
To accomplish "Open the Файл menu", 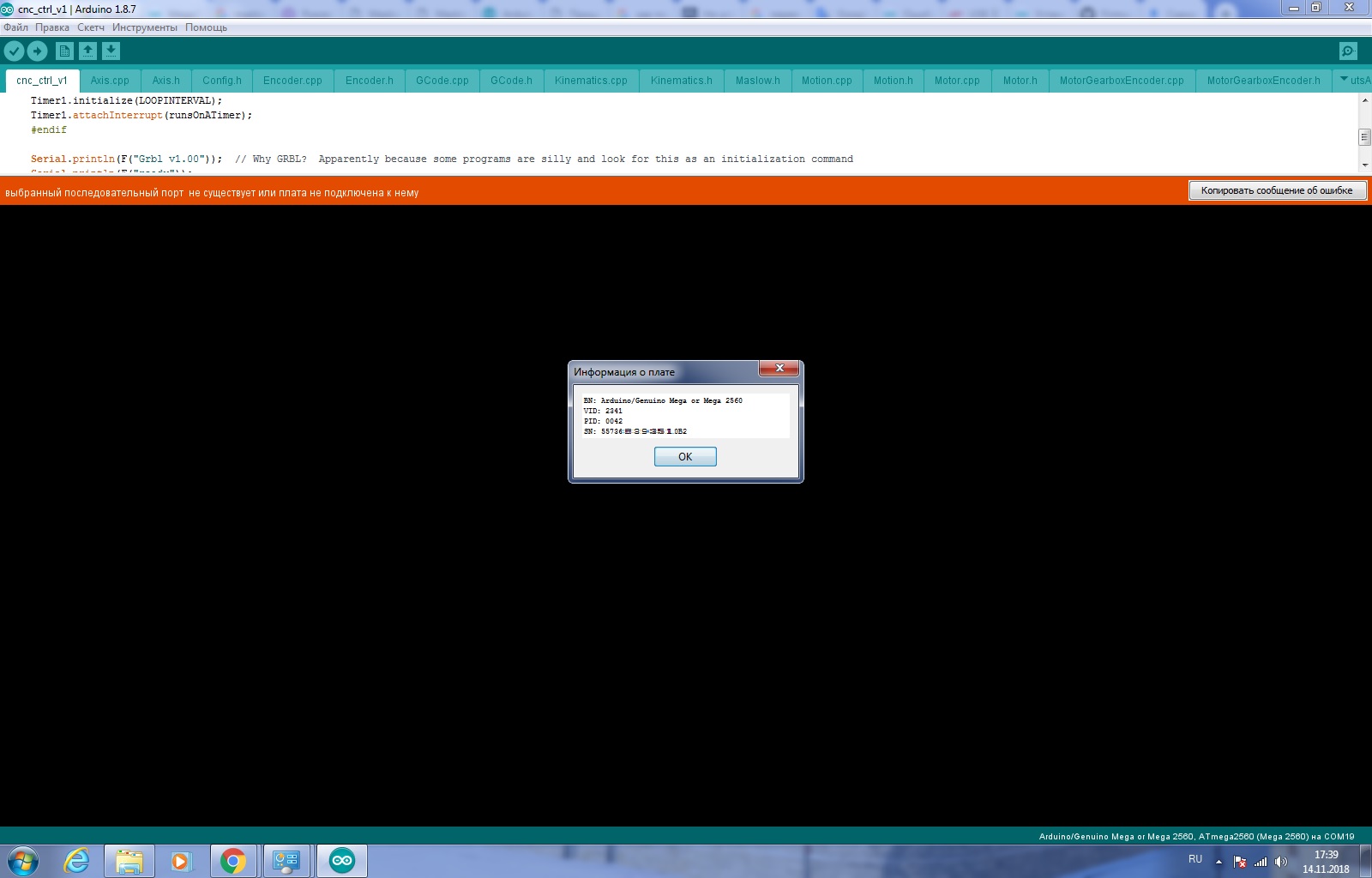I will [x=15, y=27].
